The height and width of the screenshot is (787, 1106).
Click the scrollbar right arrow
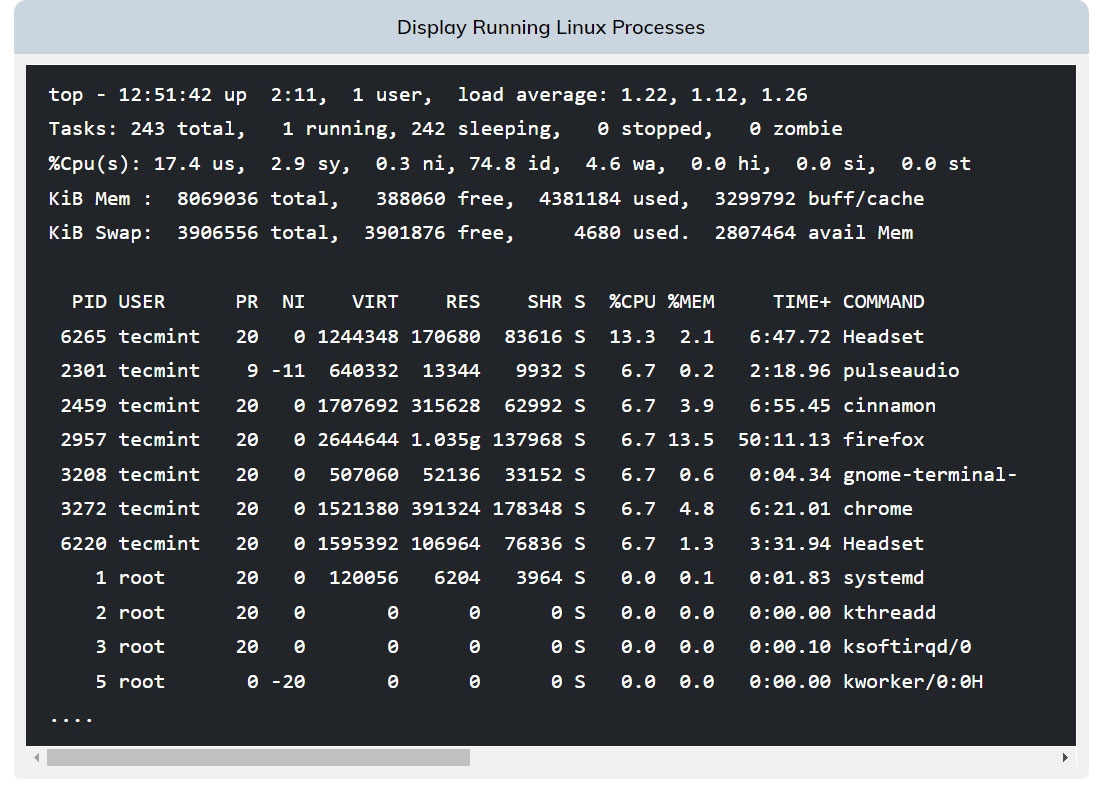pos(1065,757)
